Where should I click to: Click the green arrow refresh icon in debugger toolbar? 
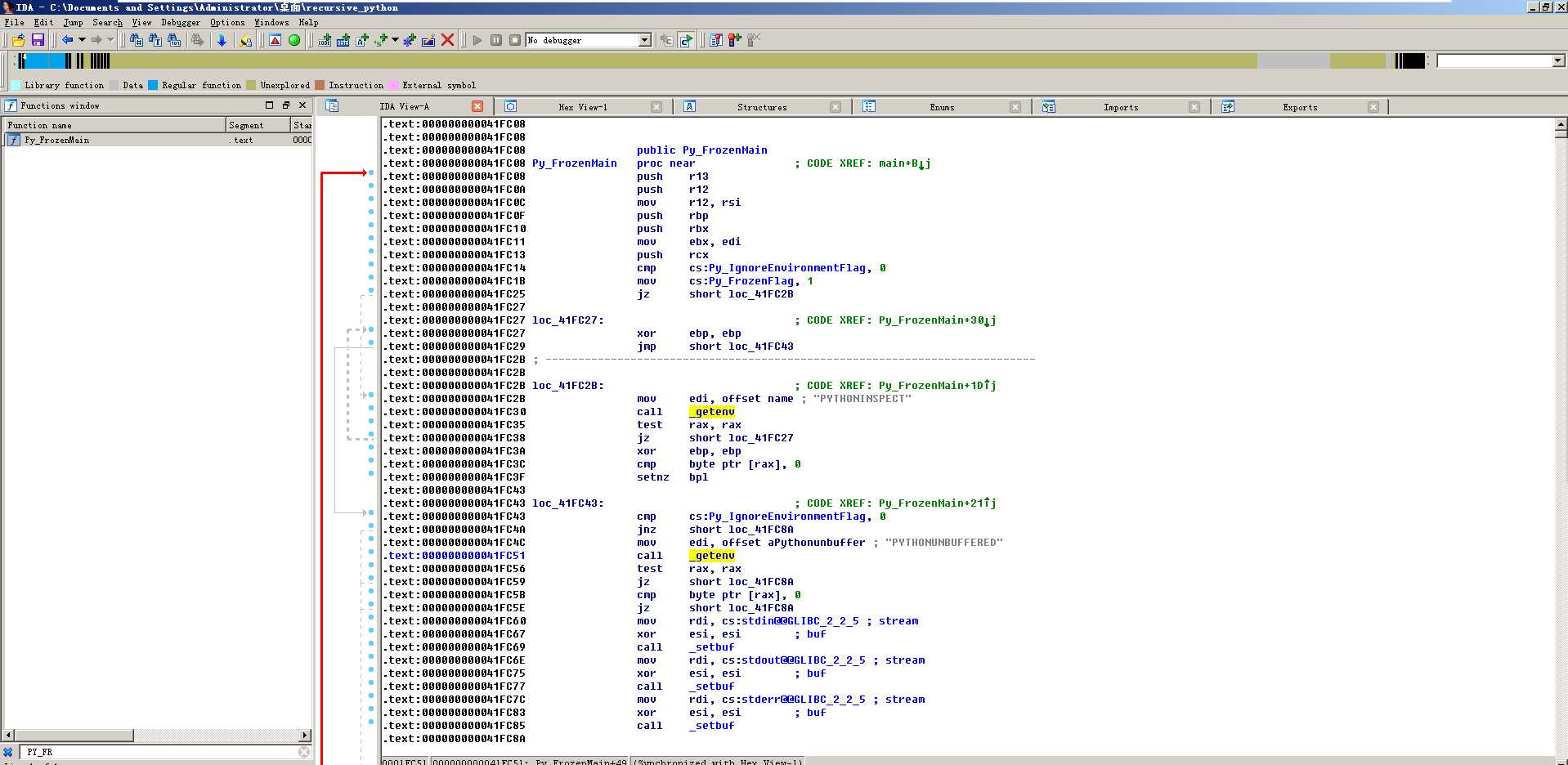(686, 40)
